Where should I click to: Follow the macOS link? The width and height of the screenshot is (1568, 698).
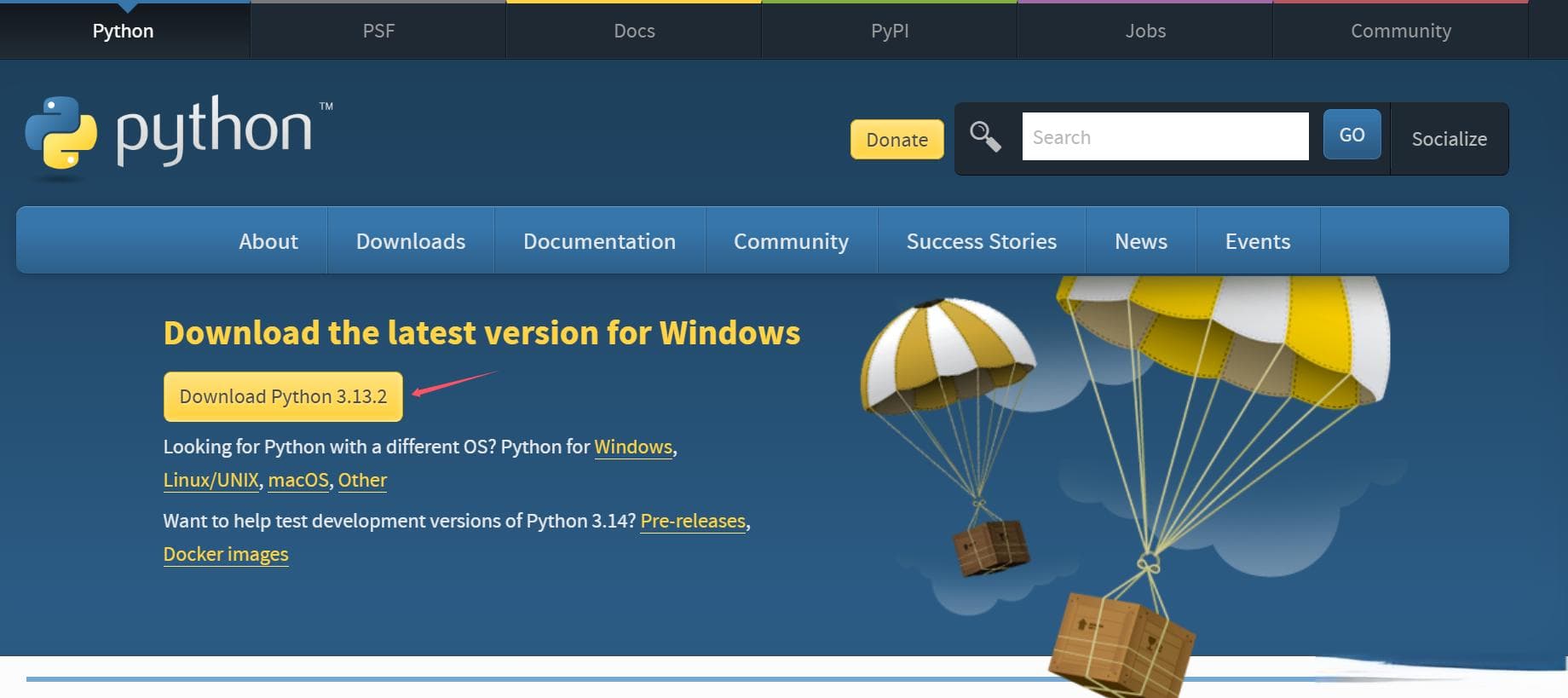pos(298,480)
